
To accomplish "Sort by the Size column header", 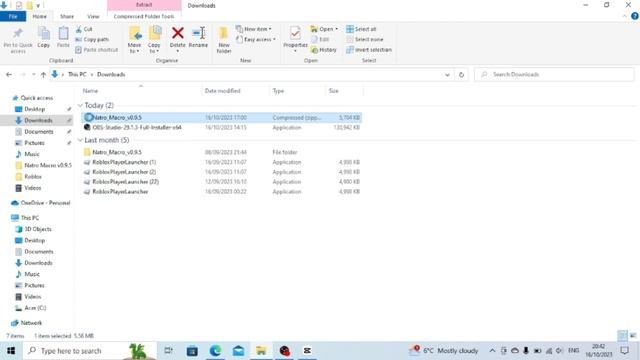I will [333, 91].
